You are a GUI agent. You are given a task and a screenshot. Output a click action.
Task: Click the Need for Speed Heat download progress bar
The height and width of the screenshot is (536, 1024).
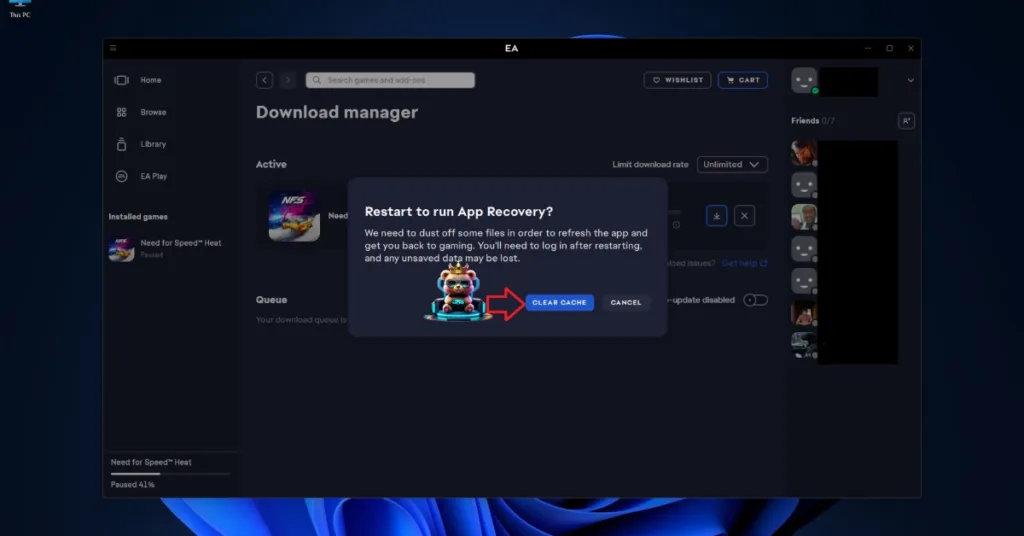click(x=170, y=473)
